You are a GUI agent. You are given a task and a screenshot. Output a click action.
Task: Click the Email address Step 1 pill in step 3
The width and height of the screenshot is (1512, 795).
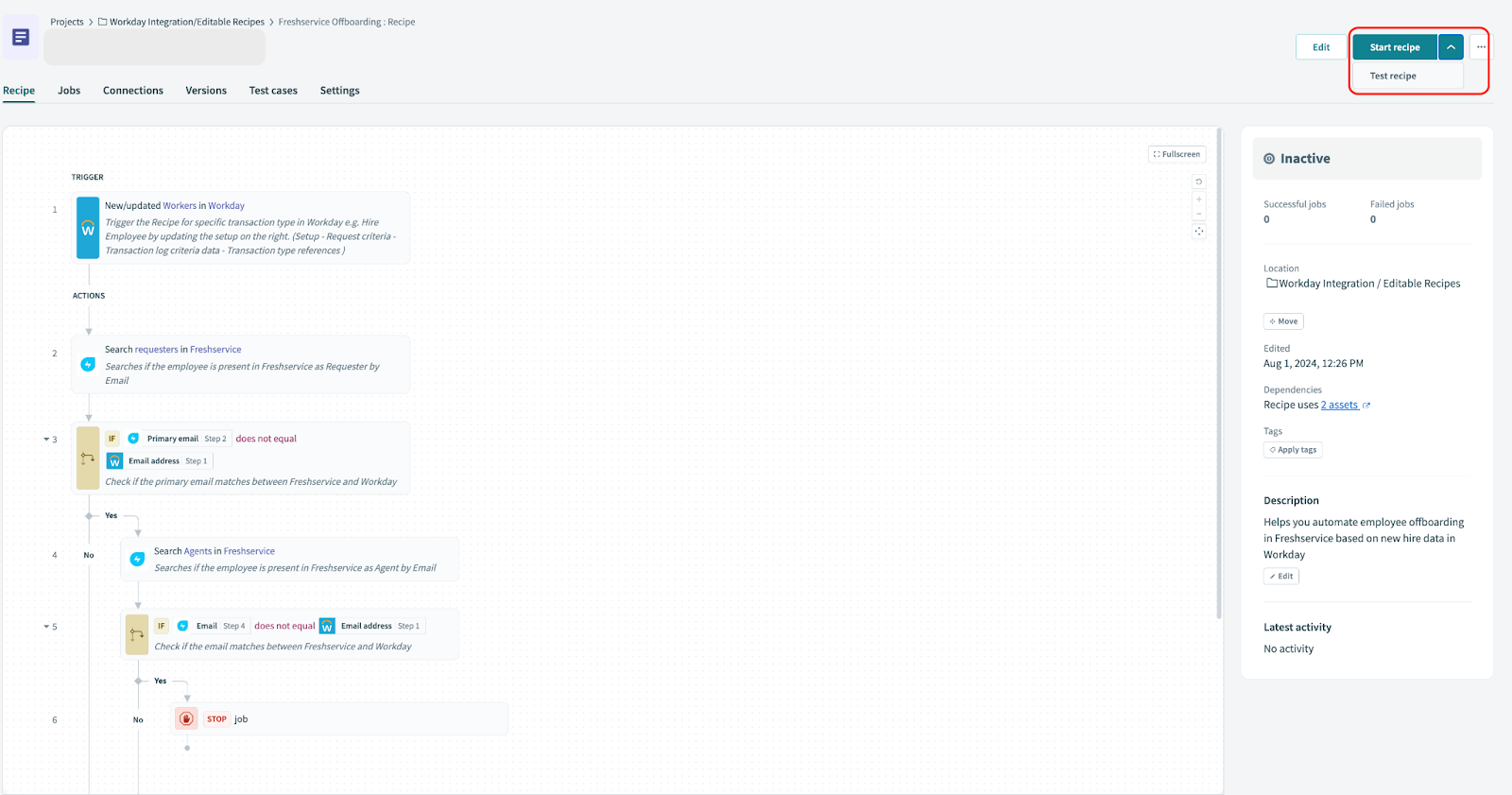159,461
